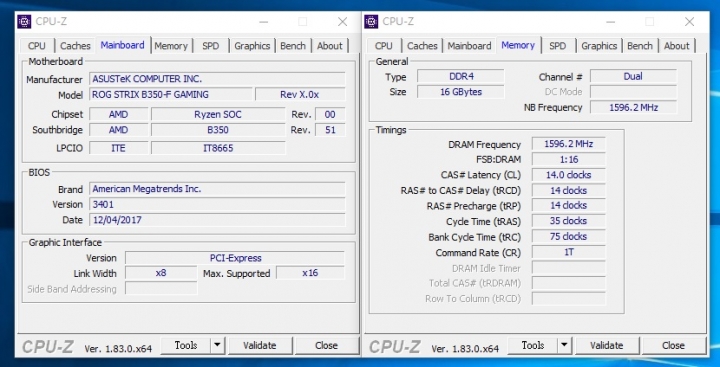Click the Command Rate value 1T
The height and width of the screenshot is (367, 720).
click(x=568, y=252)
